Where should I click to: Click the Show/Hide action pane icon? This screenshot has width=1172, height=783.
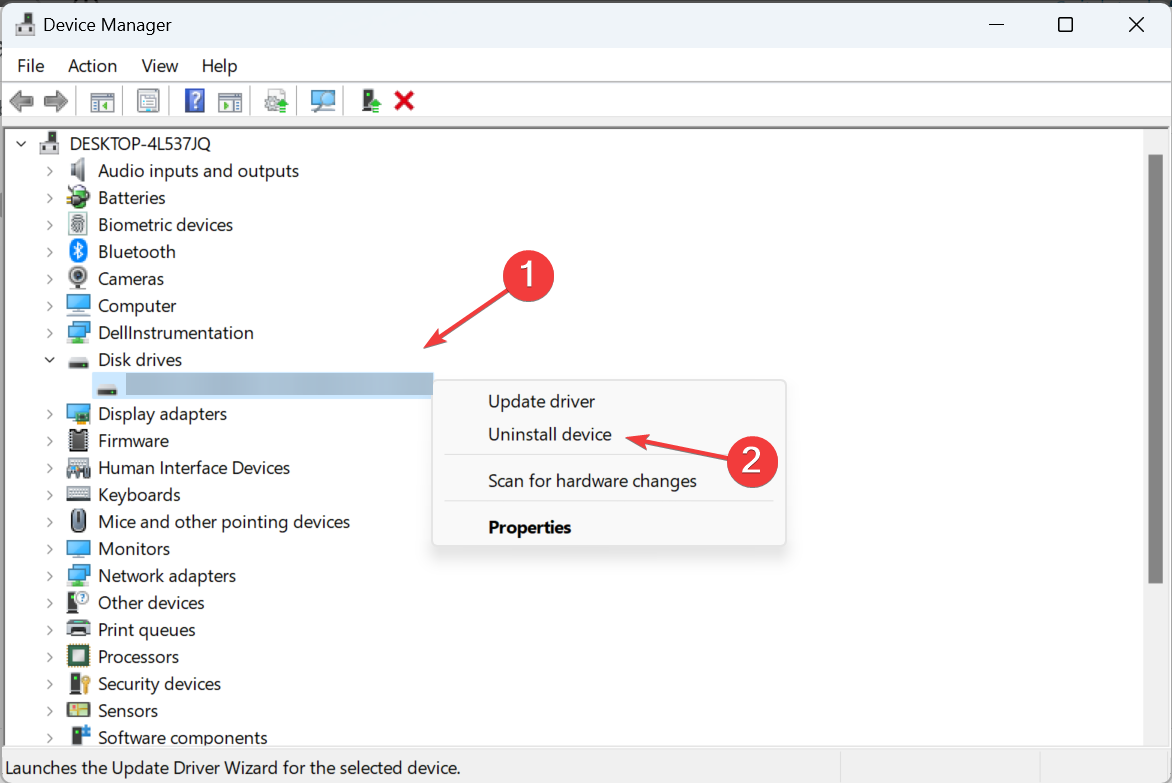(x=230, y=101)
